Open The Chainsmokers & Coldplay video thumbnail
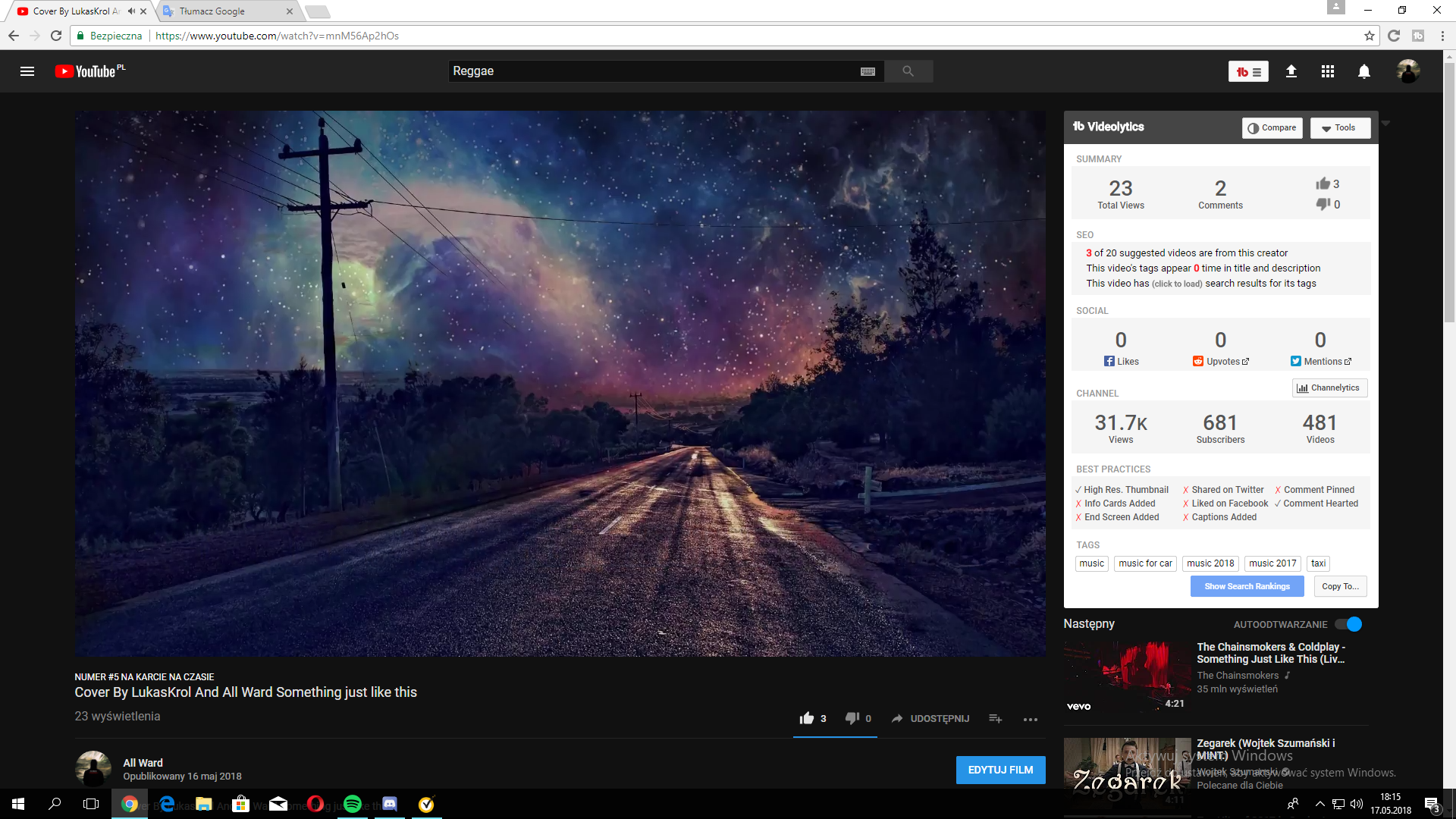This screenshot has width=1456, height=819. click(x=1127, y=676)
